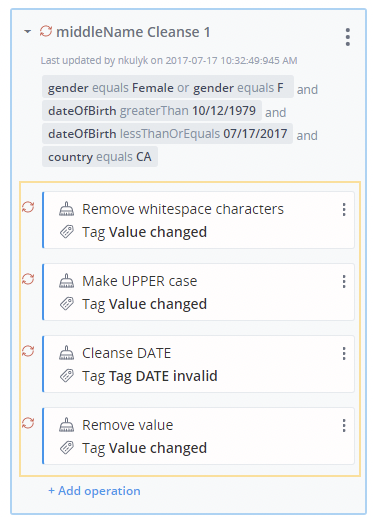Image resolution: width=373 pixels, height=517 pixels.
Task: Click Cleanse DATE operation label
Action: 127,353
